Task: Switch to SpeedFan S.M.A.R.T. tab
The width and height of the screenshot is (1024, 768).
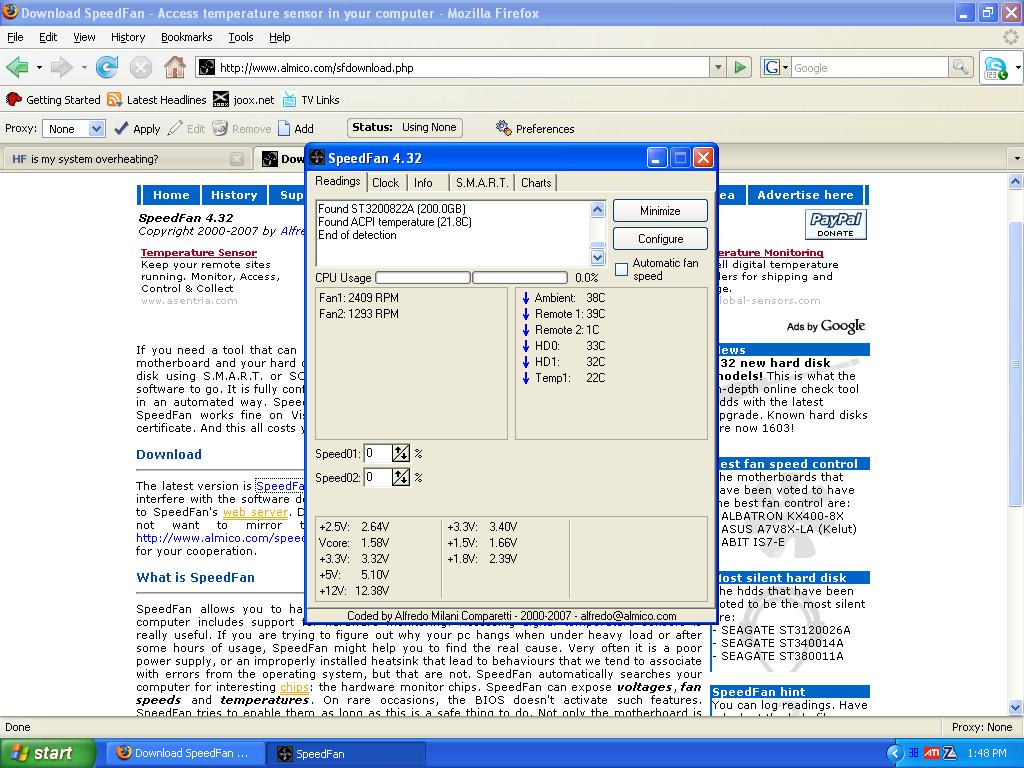Action: click(482, 183)
